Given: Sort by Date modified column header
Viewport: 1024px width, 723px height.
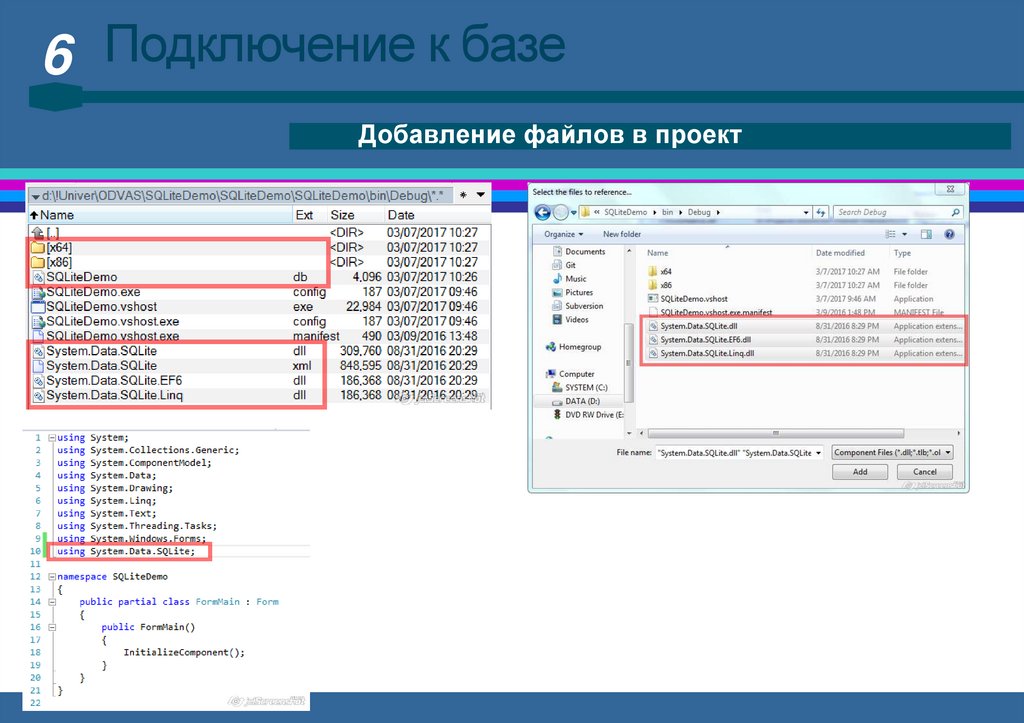Looking at the screenshot, I should point(840,253).
